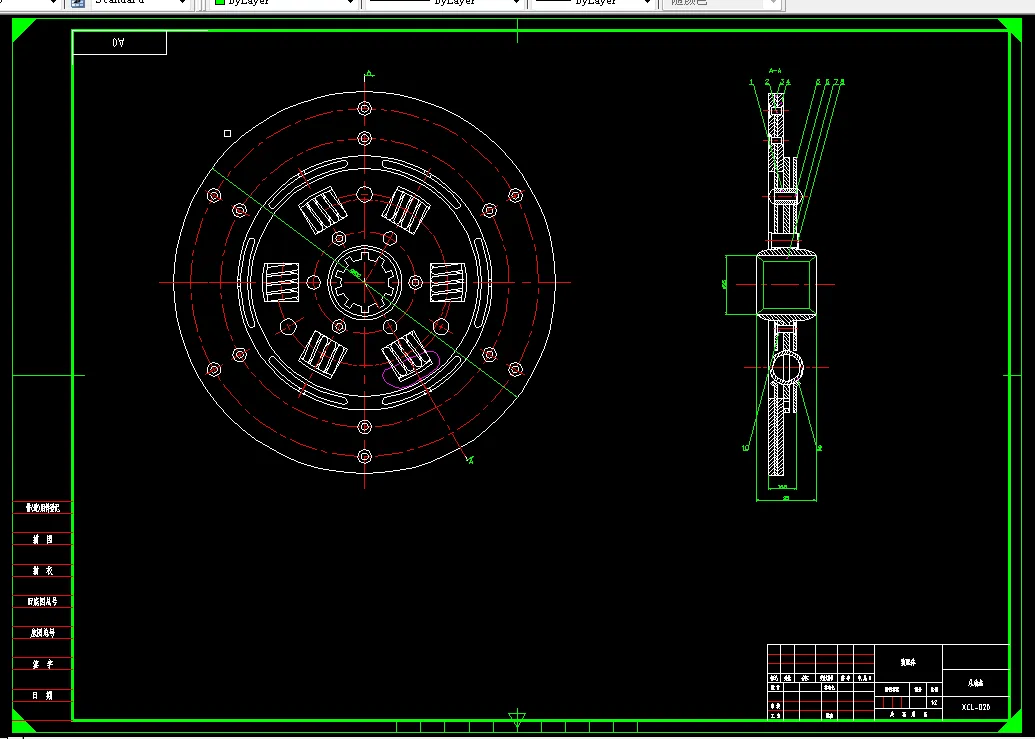Click the 描校 label in the left margin
Viewport: 1035px width, 739px height.
tap(43, 571)
